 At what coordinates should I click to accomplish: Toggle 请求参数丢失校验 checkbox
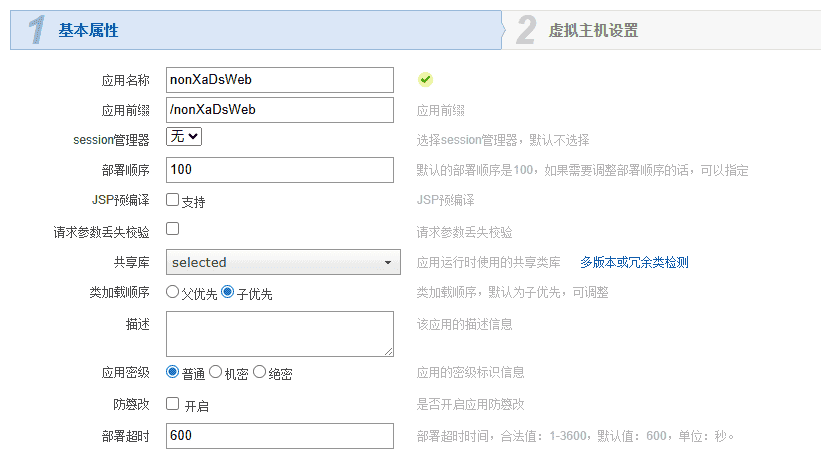pos(173,229)
